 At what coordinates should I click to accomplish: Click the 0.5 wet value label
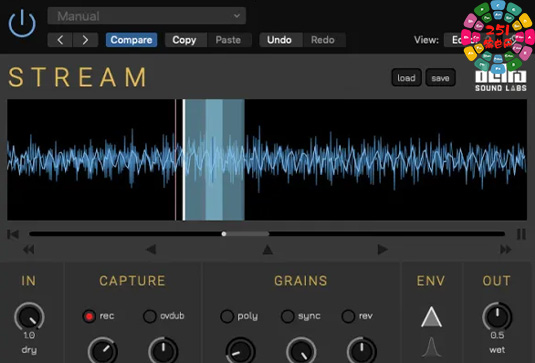[497, 335]
